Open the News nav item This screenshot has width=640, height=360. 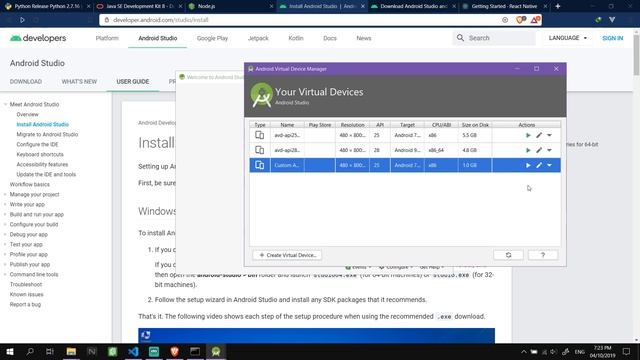364,38
